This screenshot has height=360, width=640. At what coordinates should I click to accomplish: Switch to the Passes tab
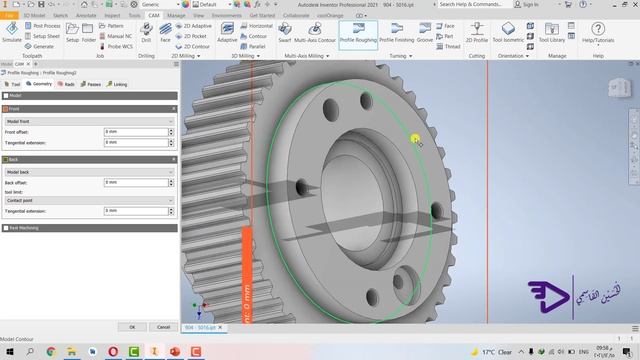91,84
